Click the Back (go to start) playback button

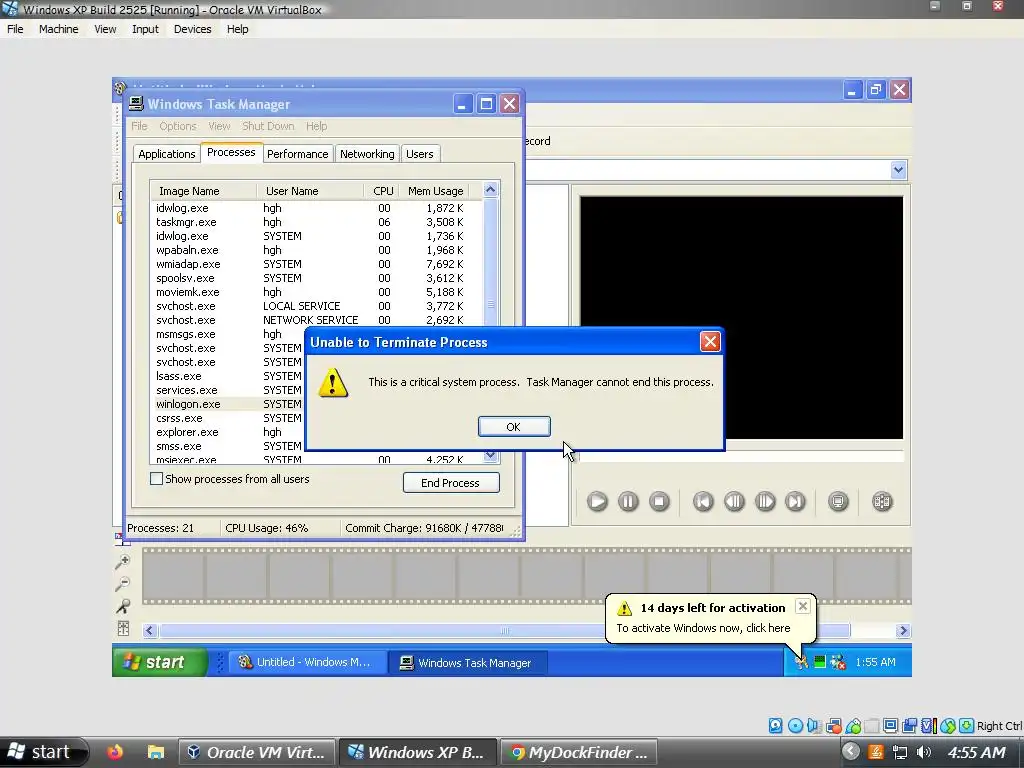point(703,502)
